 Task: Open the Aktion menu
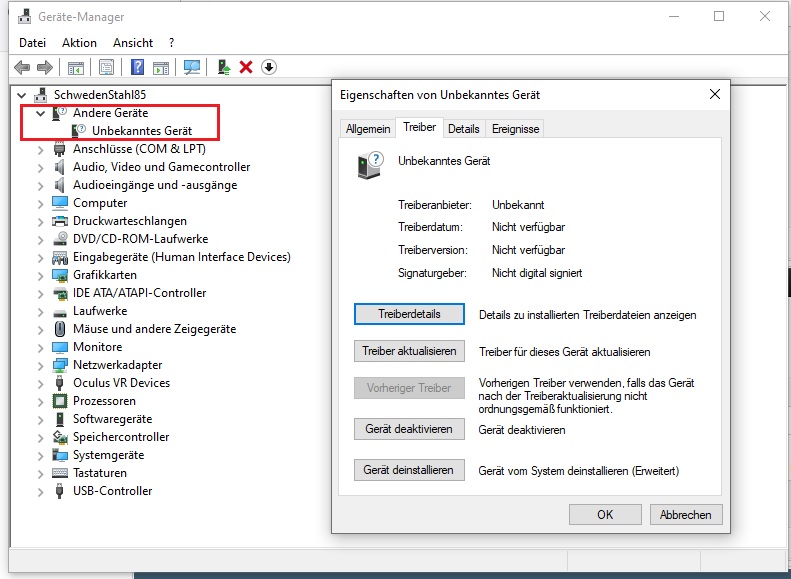click(x=79, y=43)
